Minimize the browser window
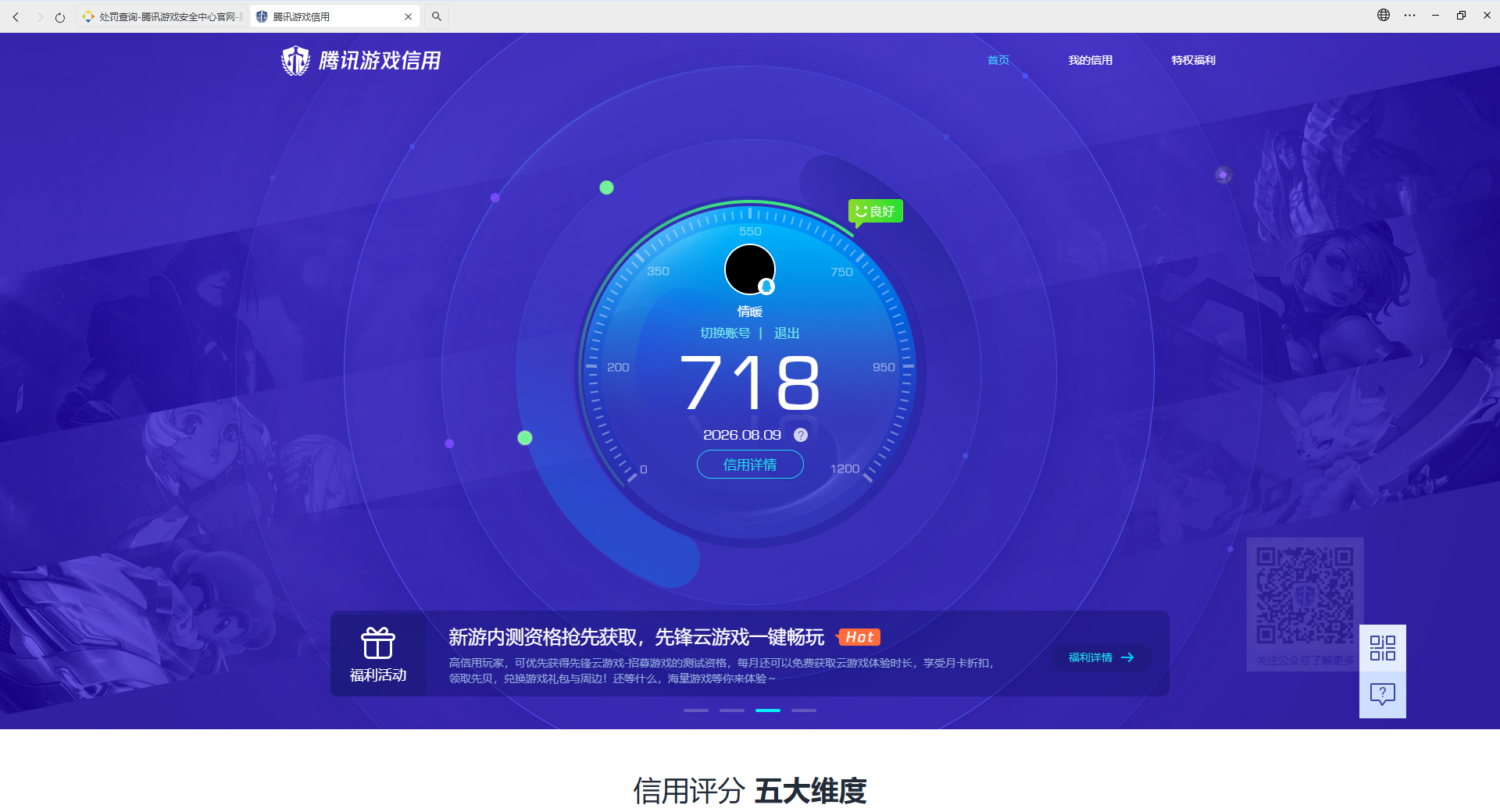The image size is (1500, 812). pyautogui.click(x=1435, y=15)
